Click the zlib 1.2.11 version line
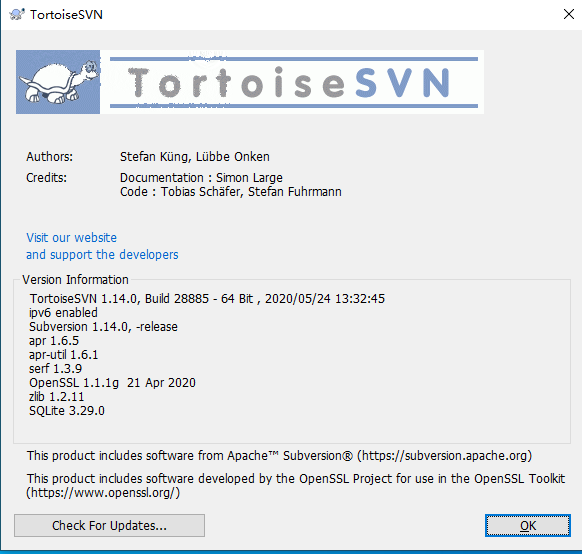This screenshot has height=554, width=582. point(56,397)
